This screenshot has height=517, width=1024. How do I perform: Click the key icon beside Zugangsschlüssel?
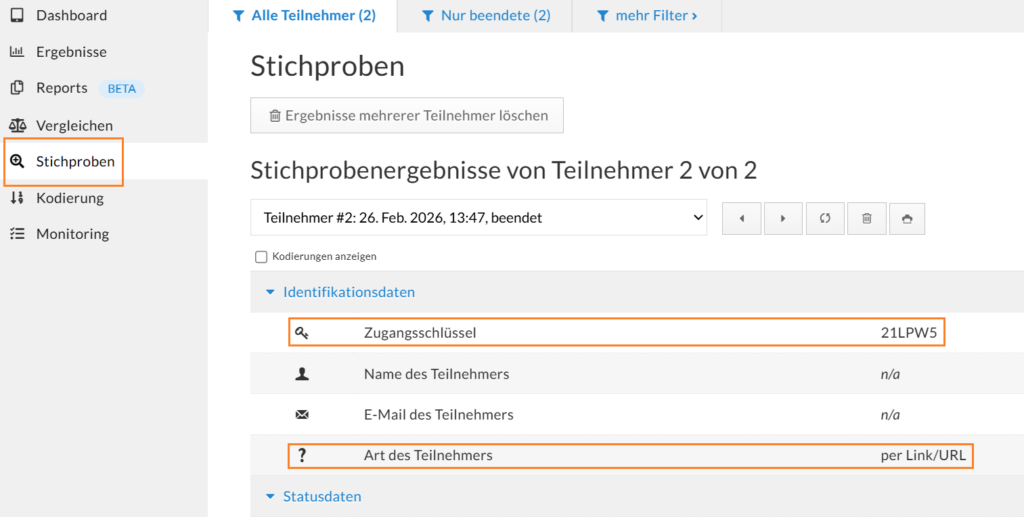(x=302, y=333)
